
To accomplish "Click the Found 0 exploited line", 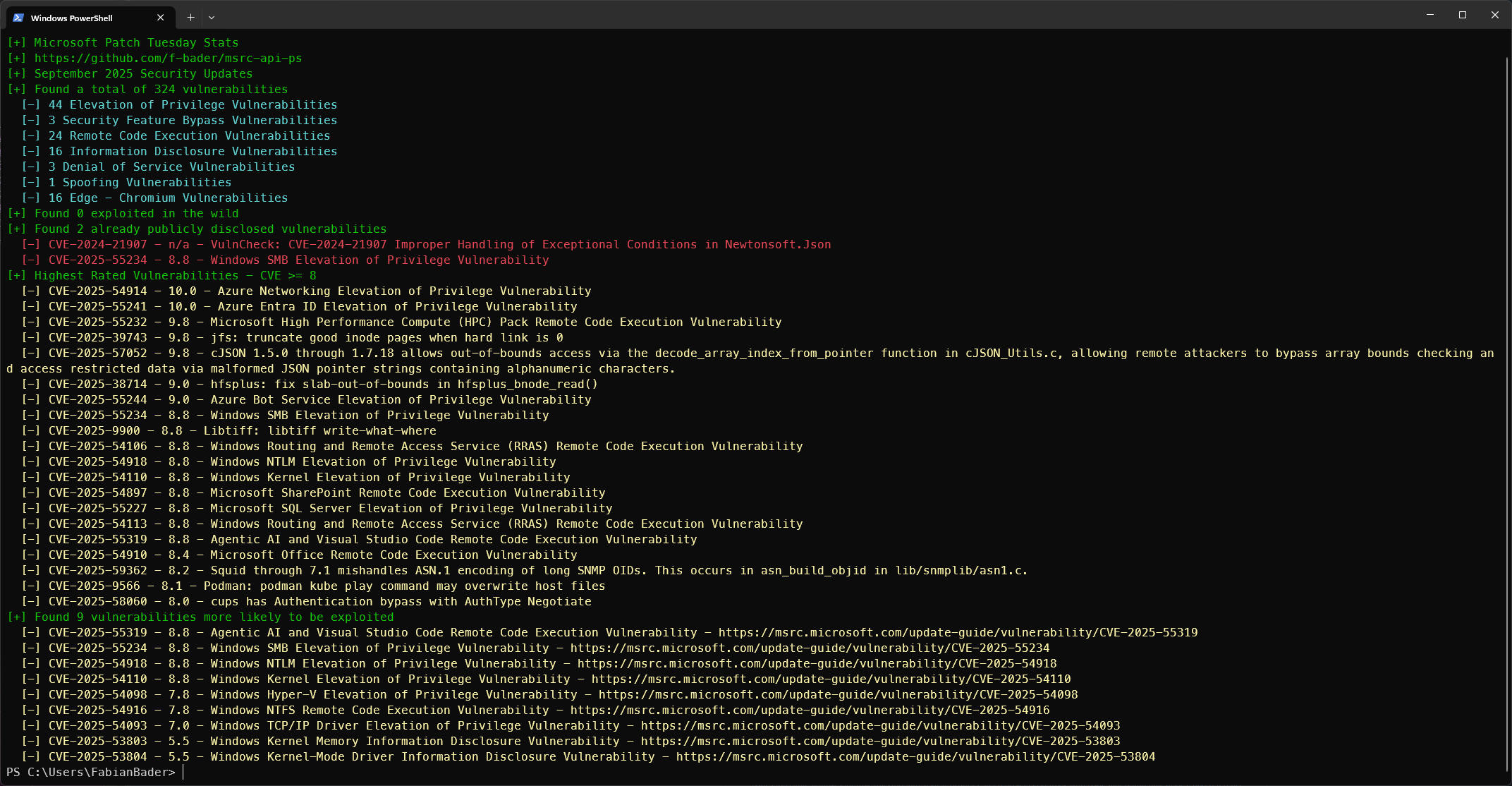I will [123, 213].
